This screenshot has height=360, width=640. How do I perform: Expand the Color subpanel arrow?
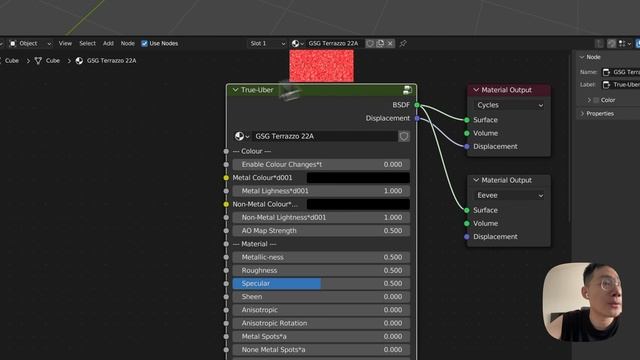pyautogui.click(x=589, y=100)
